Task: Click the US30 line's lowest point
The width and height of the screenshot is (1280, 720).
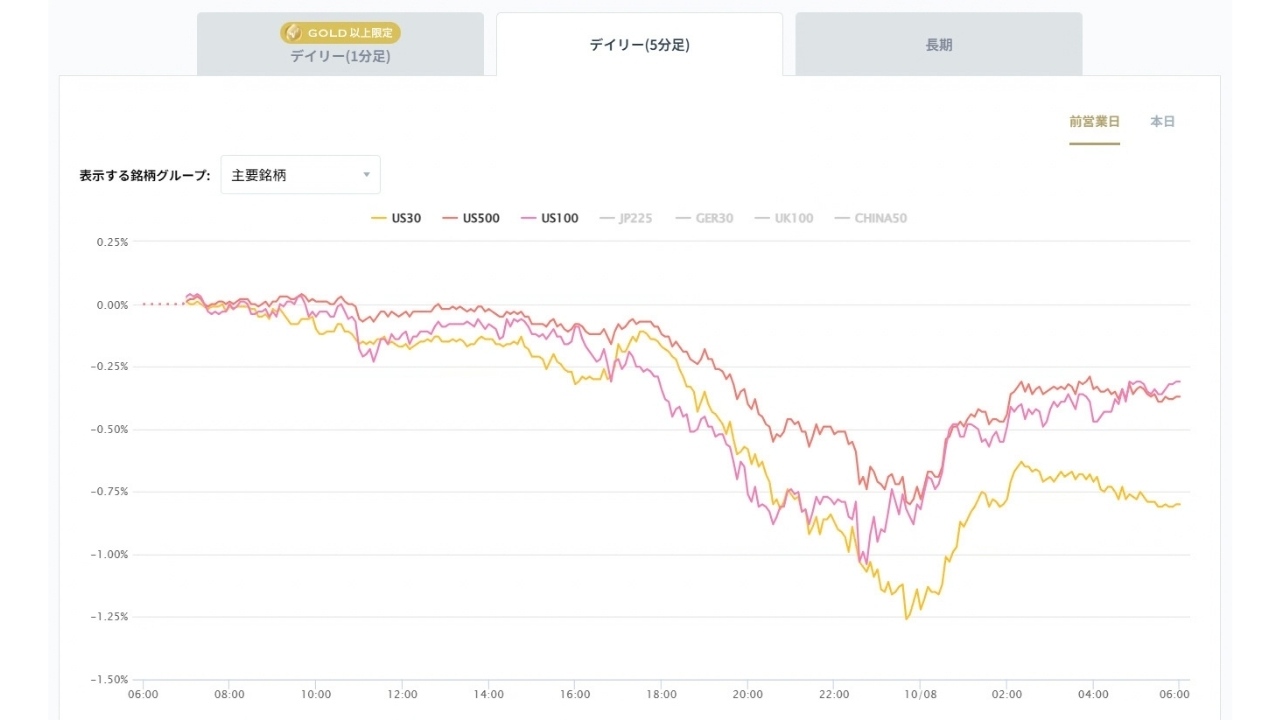Action: coord(906,619)
